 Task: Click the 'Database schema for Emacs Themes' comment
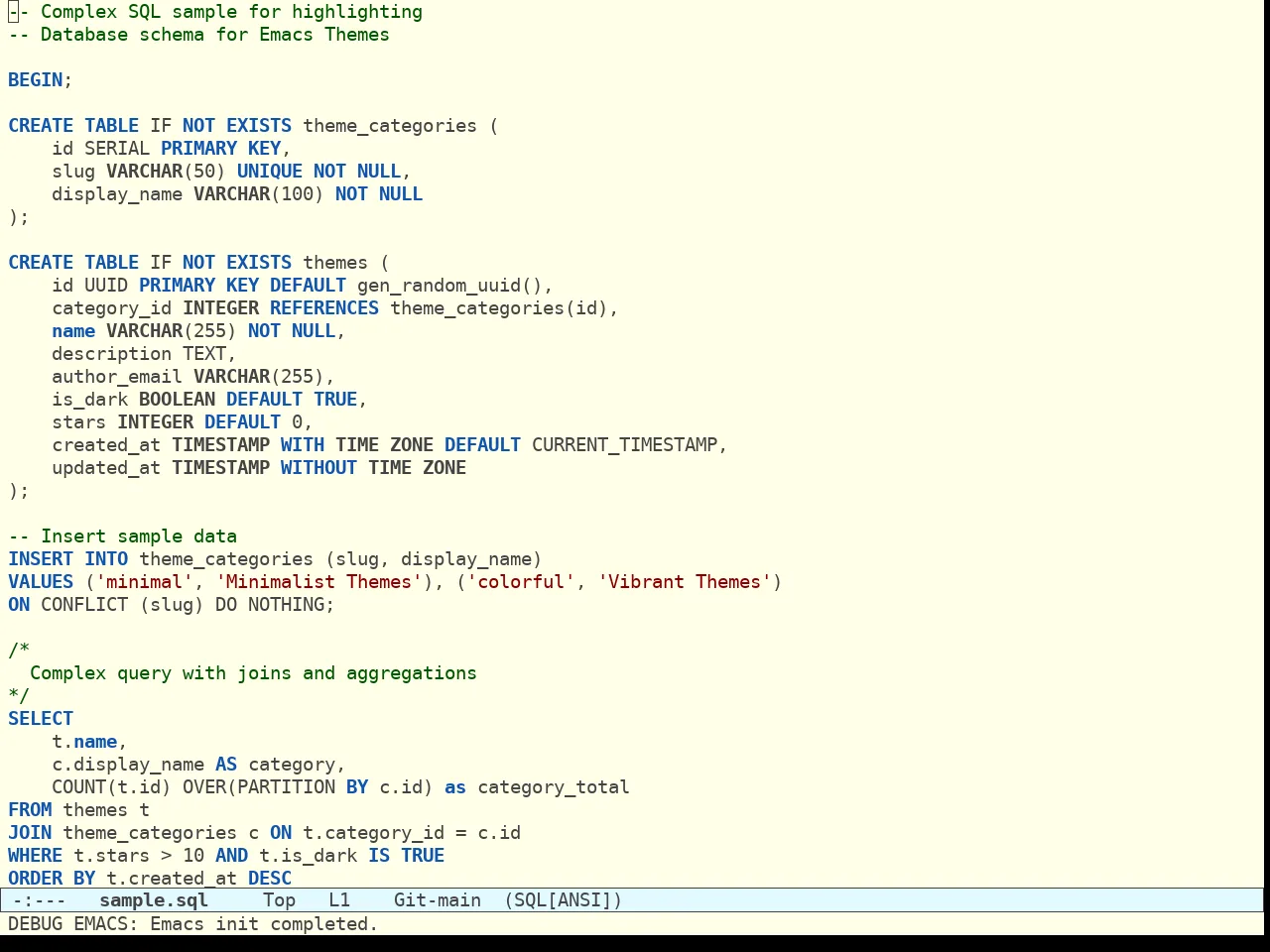[x=215, y=35]
